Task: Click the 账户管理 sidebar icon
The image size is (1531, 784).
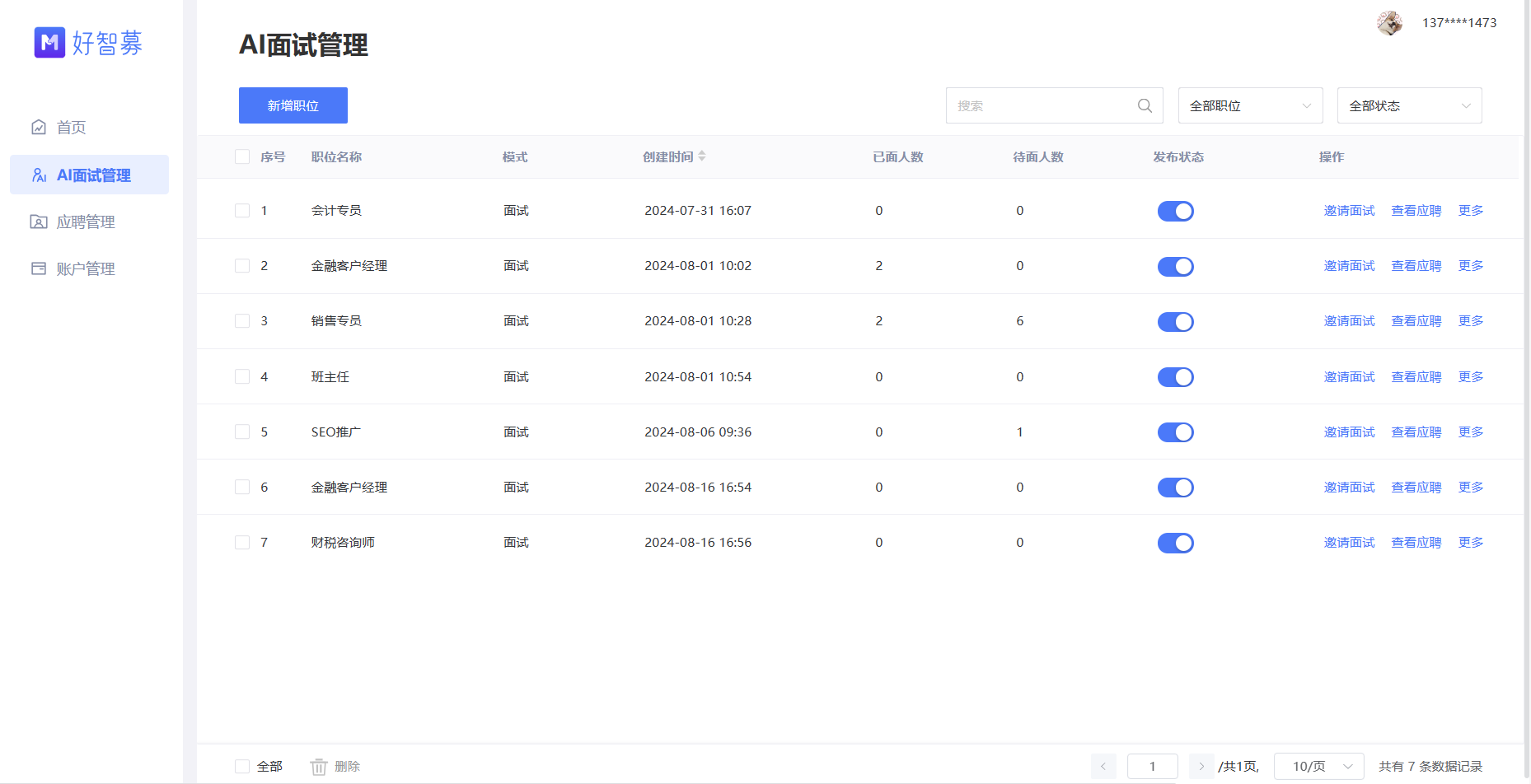Action: point(39,268)
